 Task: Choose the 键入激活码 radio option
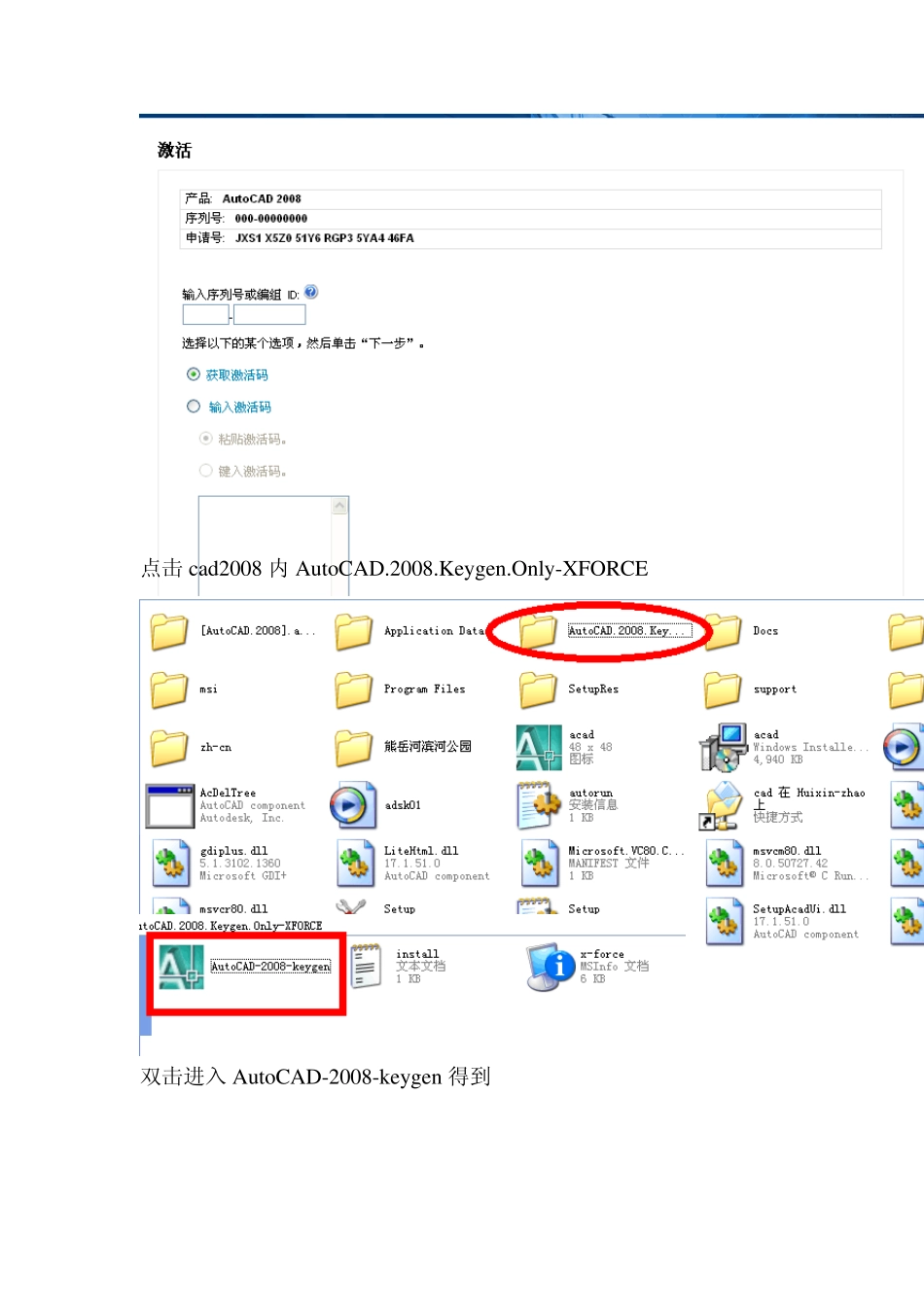tap(205, 471)
